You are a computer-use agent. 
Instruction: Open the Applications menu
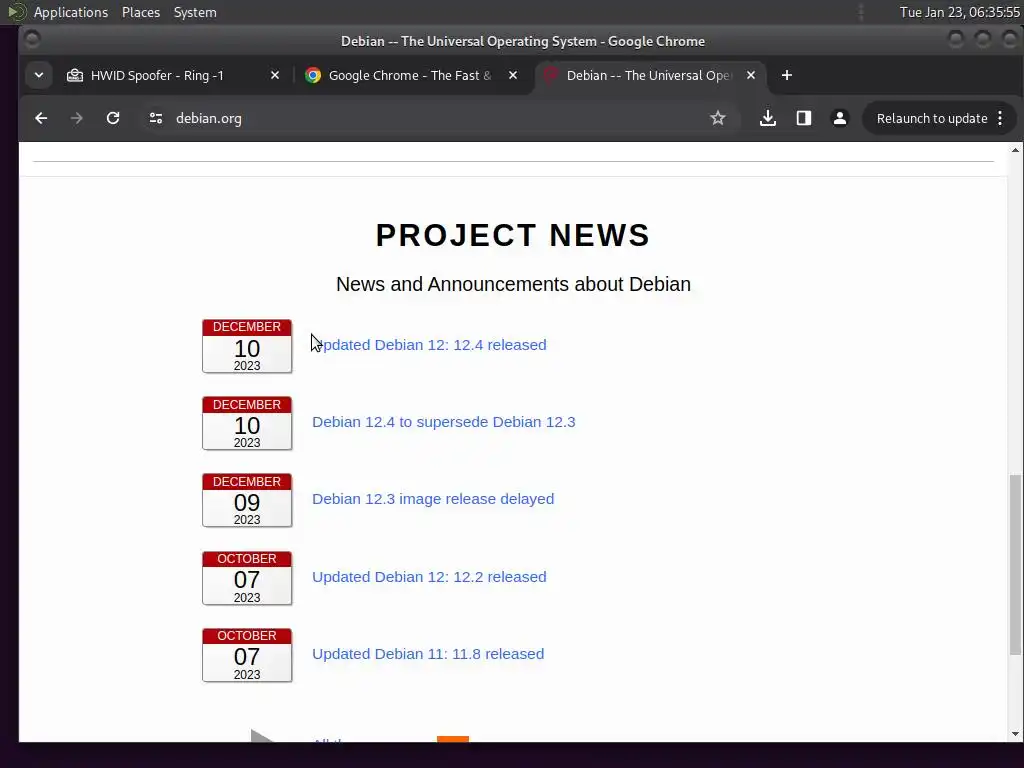[x=71, y=12]
